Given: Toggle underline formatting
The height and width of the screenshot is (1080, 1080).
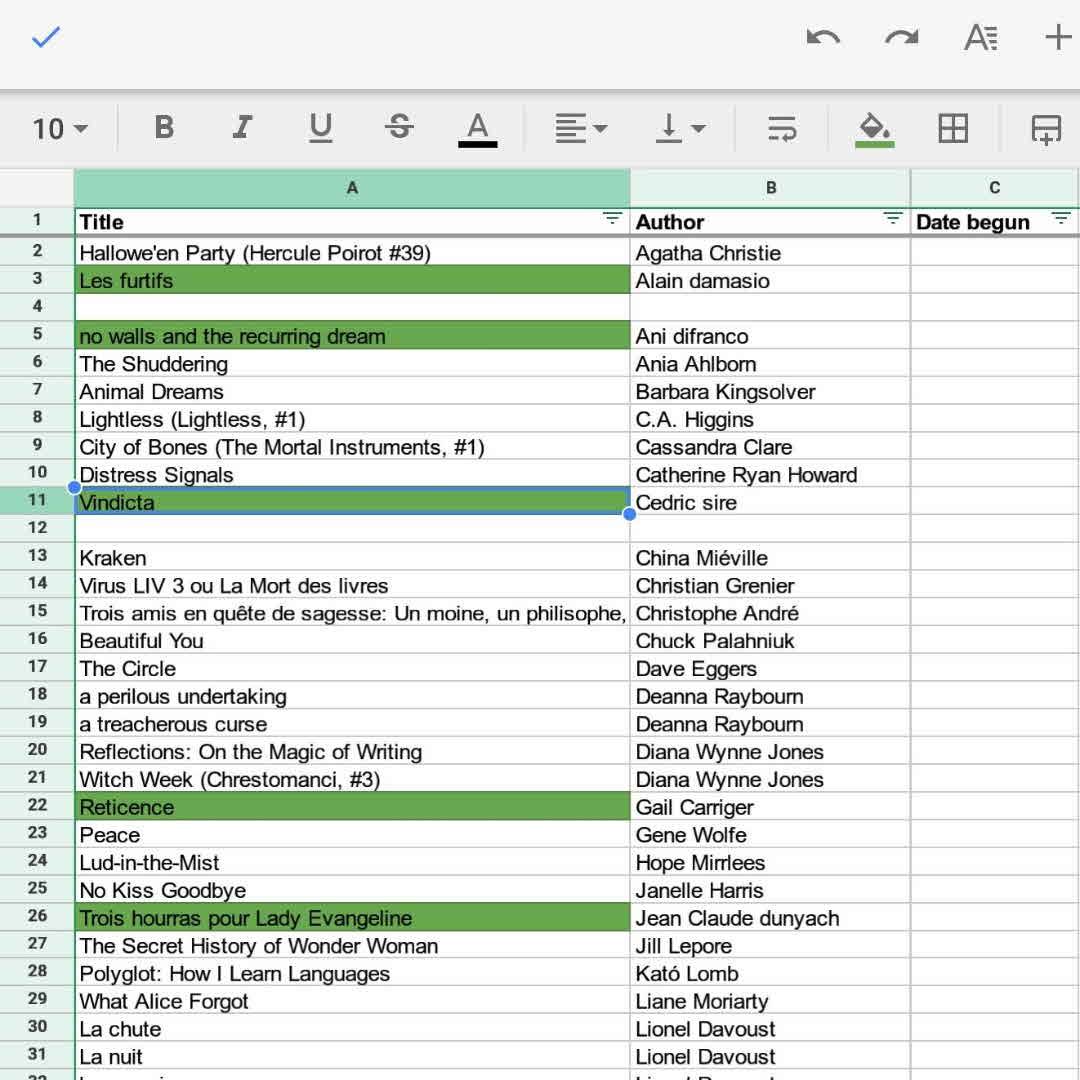Looking at the screenshot, I should coord(320,128).
